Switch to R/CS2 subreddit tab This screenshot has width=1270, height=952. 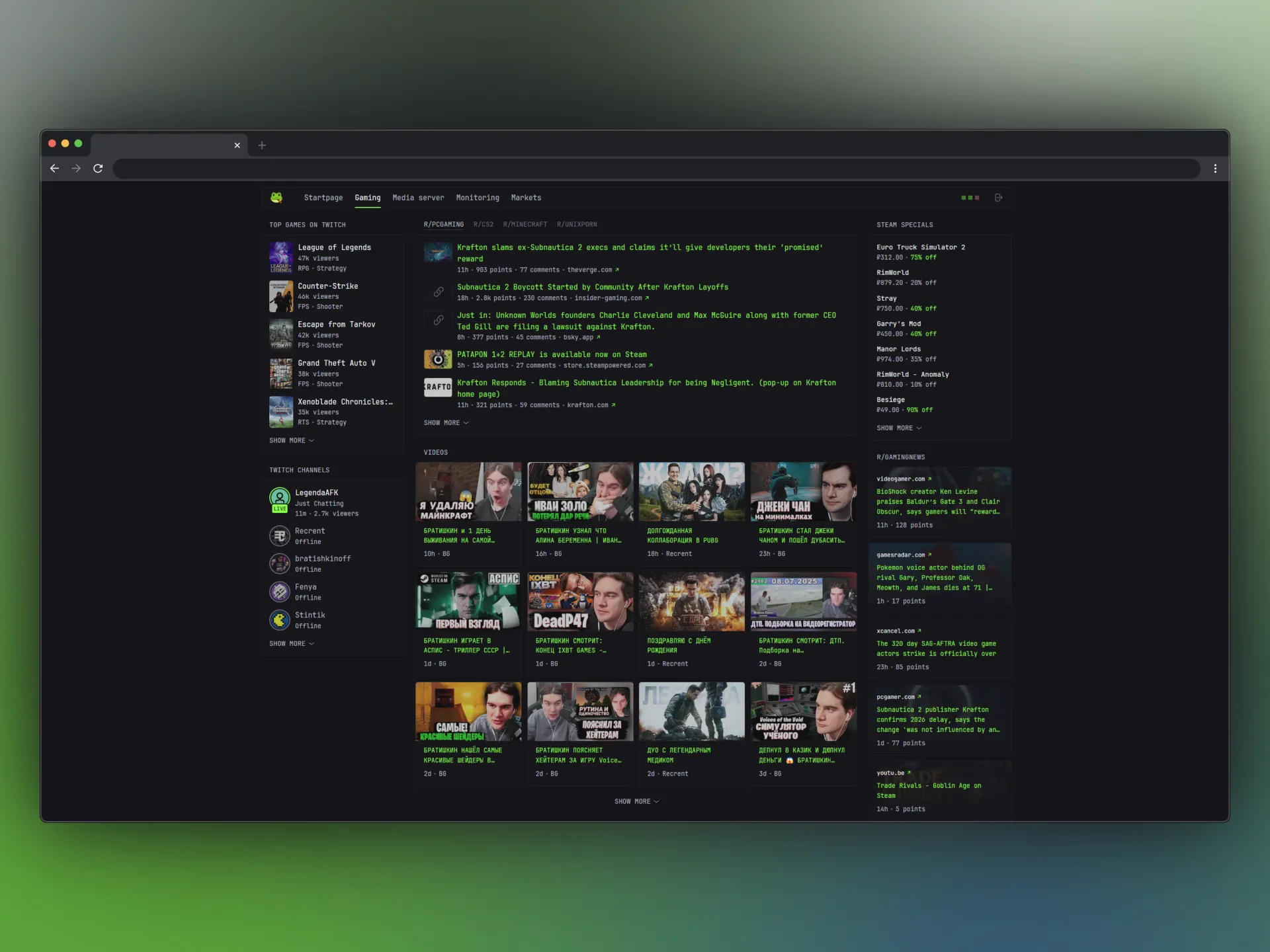(x=484, y=225)
